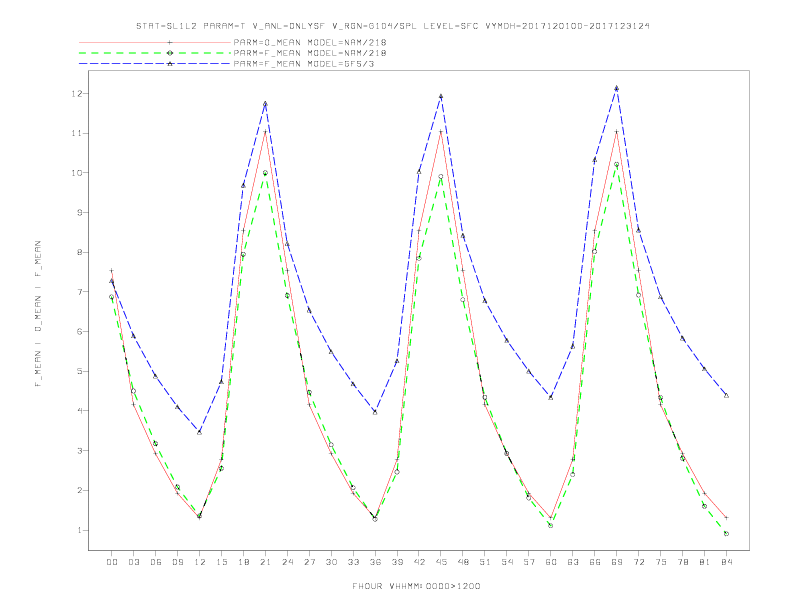Image resolution: width=792 pixels, height=612 pixels.
Task: Click y-axis tick label 8
Action: 80,252
